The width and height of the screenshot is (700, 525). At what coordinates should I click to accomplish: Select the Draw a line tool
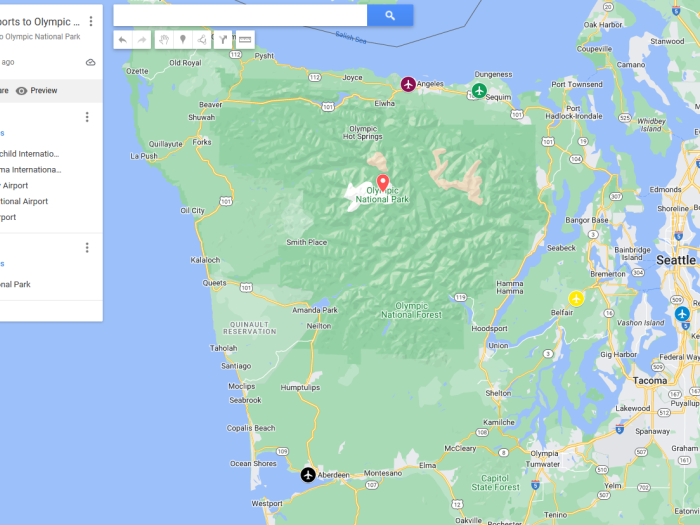(x=201, y=40)
